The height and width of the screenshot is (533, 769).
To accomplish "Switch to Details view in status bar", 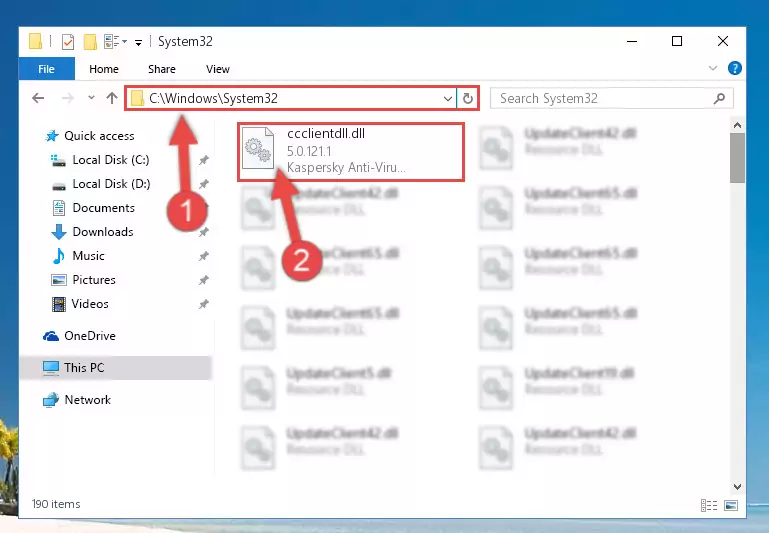I will [709, 505].
